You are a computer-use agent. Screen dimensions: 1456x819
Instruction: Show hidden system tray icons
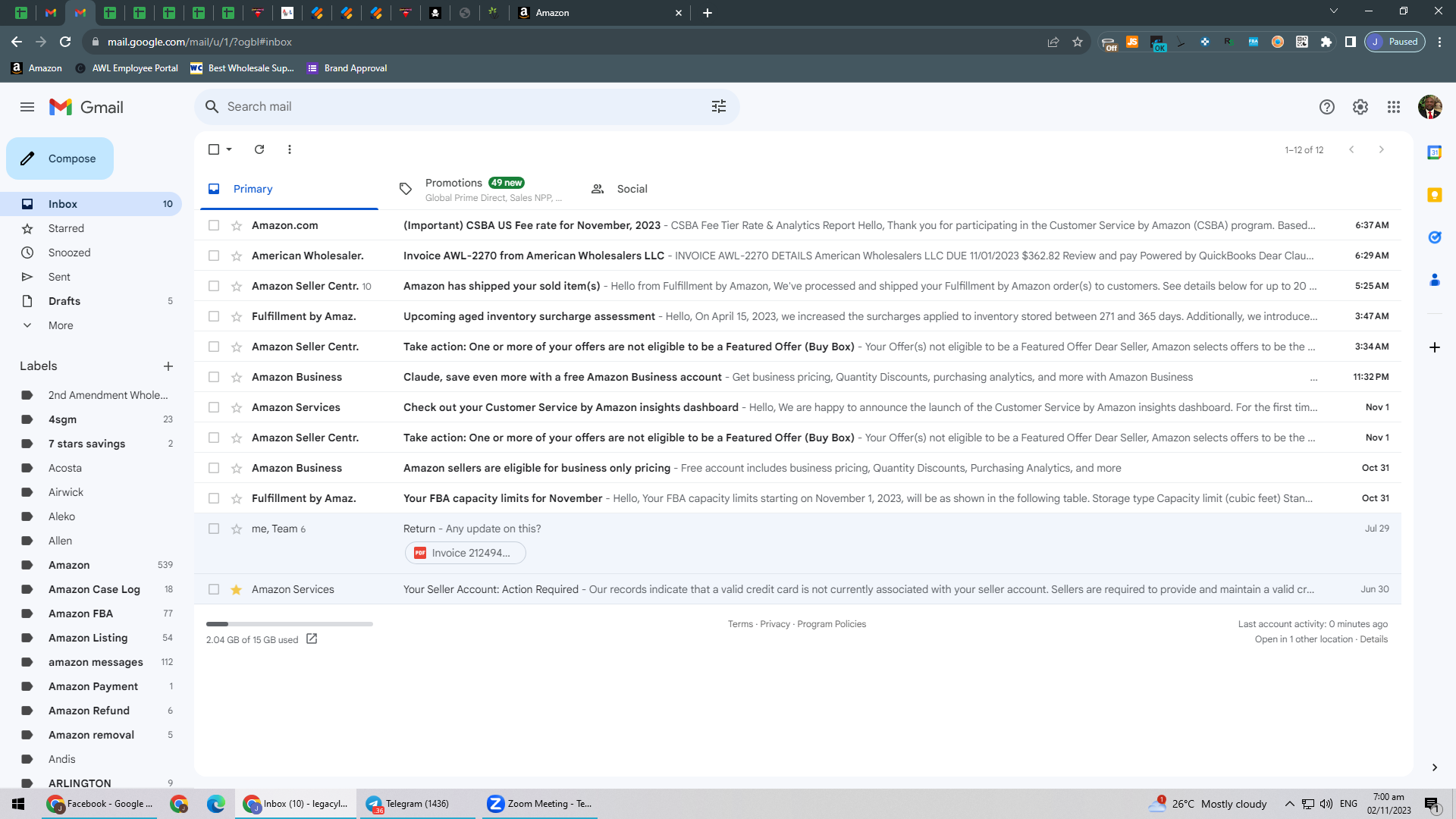(1289, 804)
